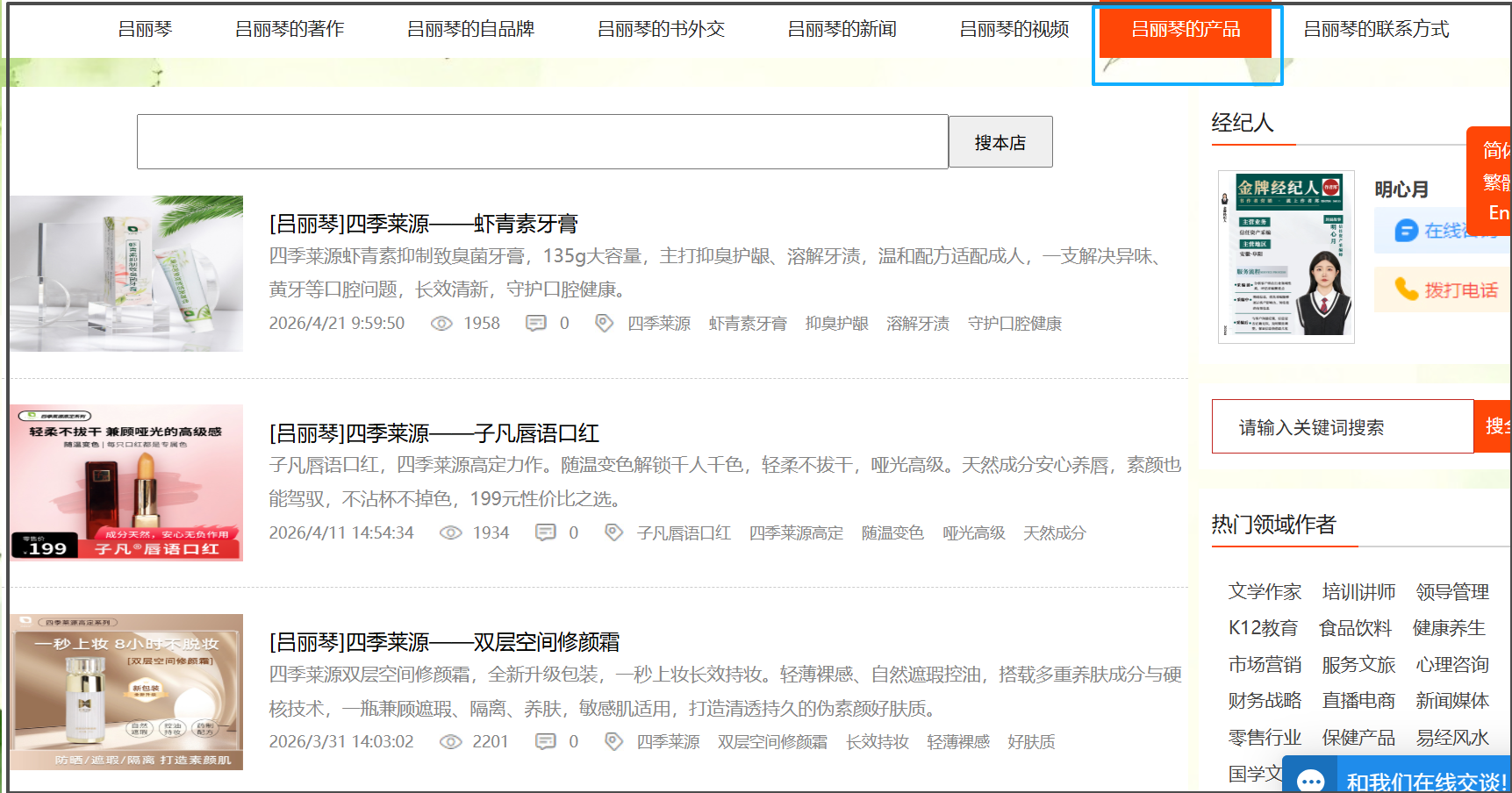Select the 哑光高级 tag
The image size is (1512, 793).
(974, 532)
